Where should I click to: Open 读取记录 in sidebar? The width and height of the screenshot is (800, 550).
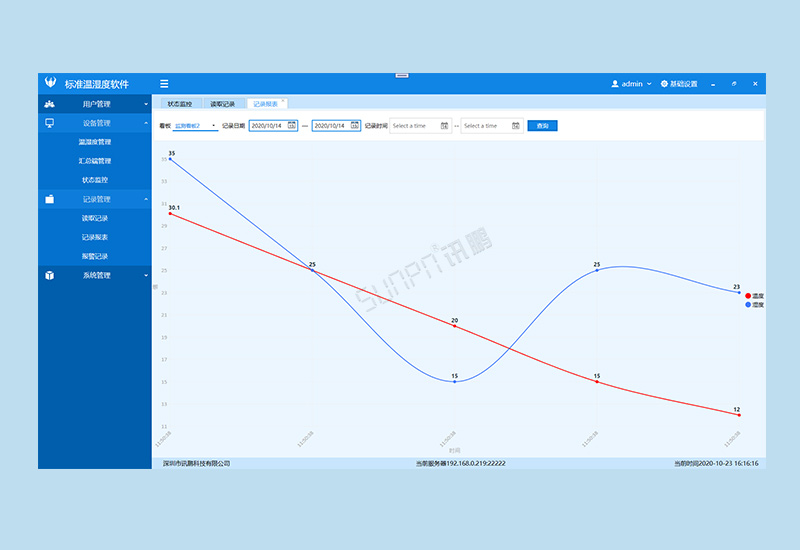(95, 218)
